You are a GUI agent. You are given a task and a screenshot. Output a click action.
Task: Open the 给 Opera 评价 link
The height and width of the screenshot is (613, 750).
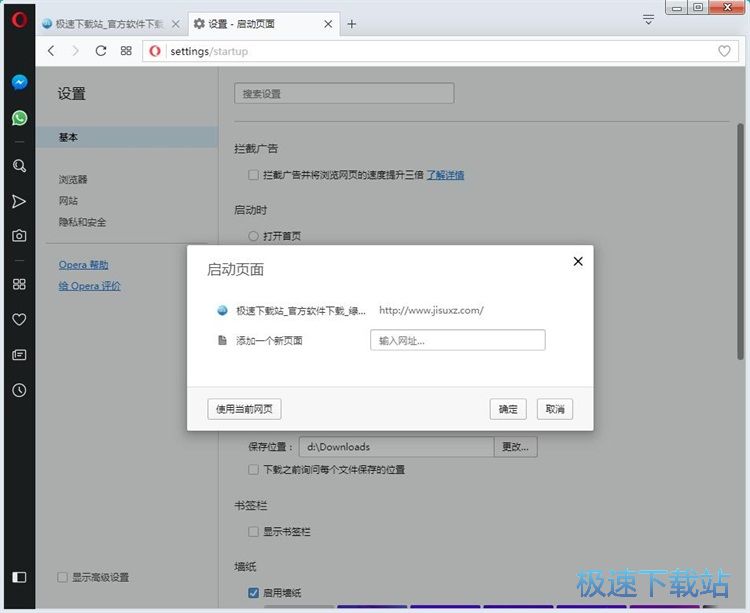pyautogui.click(x=89, y=286)
